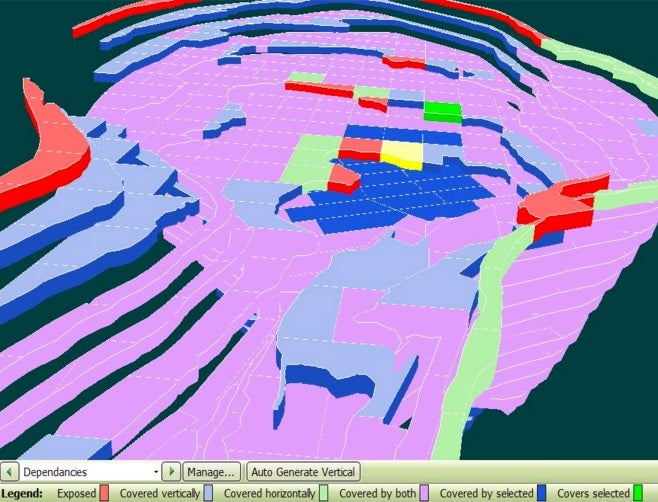The width and height of the screenshot is (658, 502).
Task: Click the Covered by both pink swatch
Action: [424, 493]
